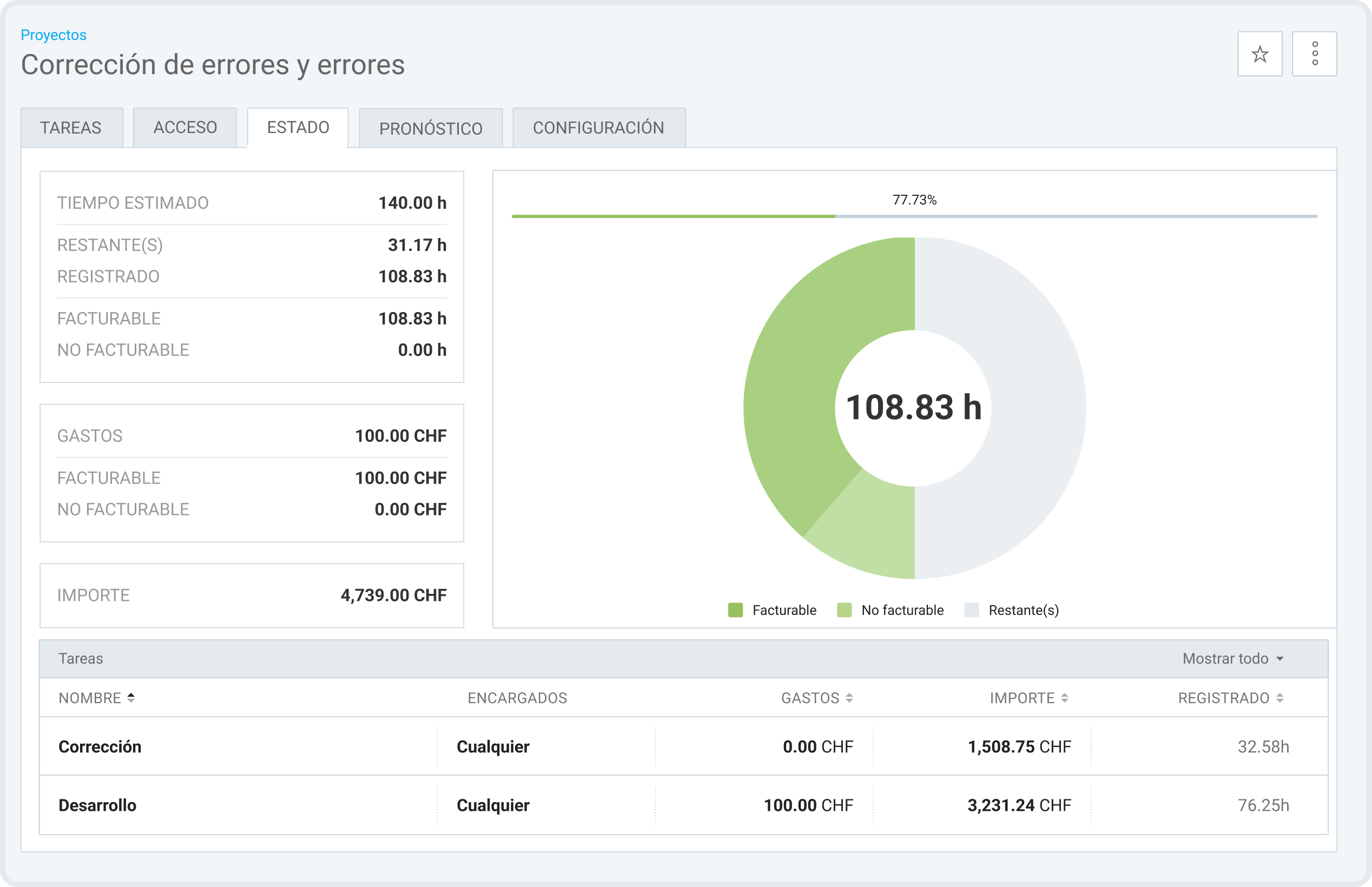Image resolution: width=1372 pixels, height=887 pixels.
Task: Open the Acceso tab
Action: (185, 128)
